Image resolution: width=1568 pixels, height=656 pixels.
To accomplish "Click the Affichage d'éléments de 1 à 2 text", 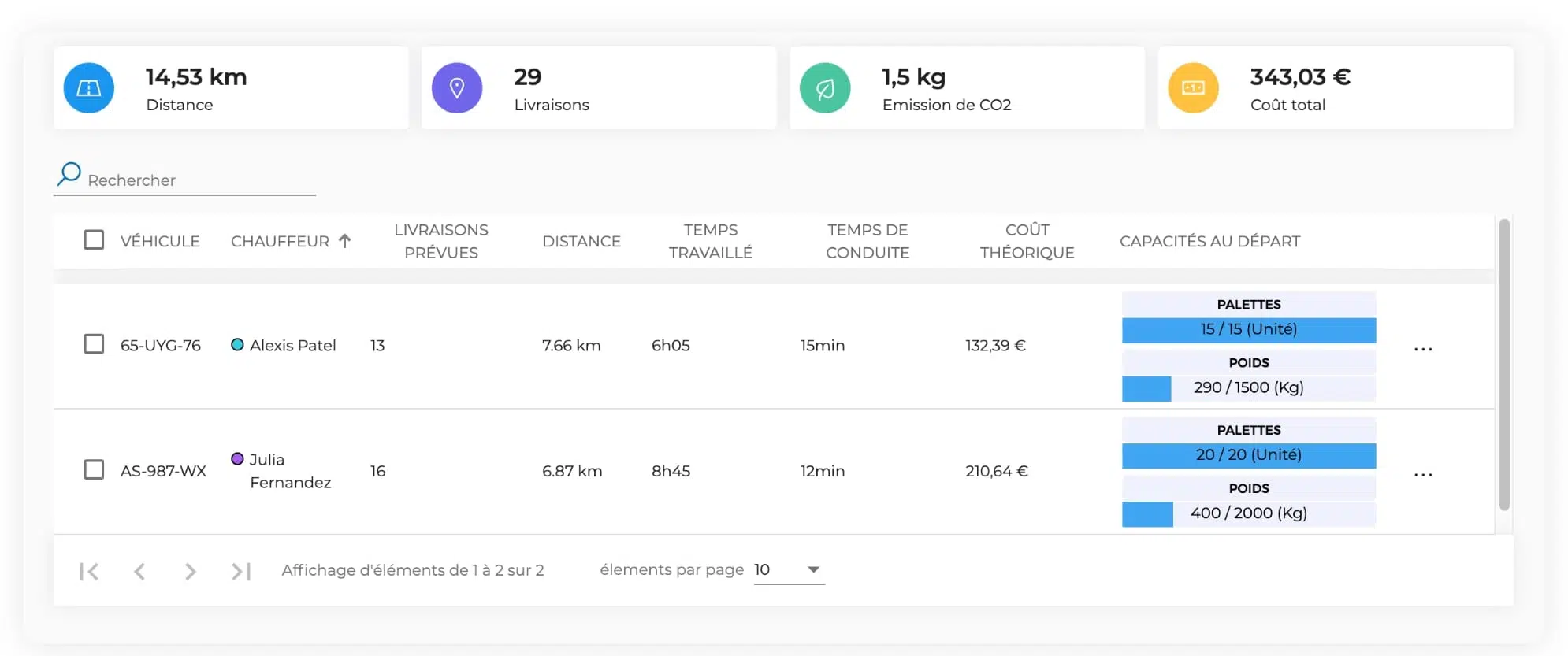I will click(x=413, y=570).
